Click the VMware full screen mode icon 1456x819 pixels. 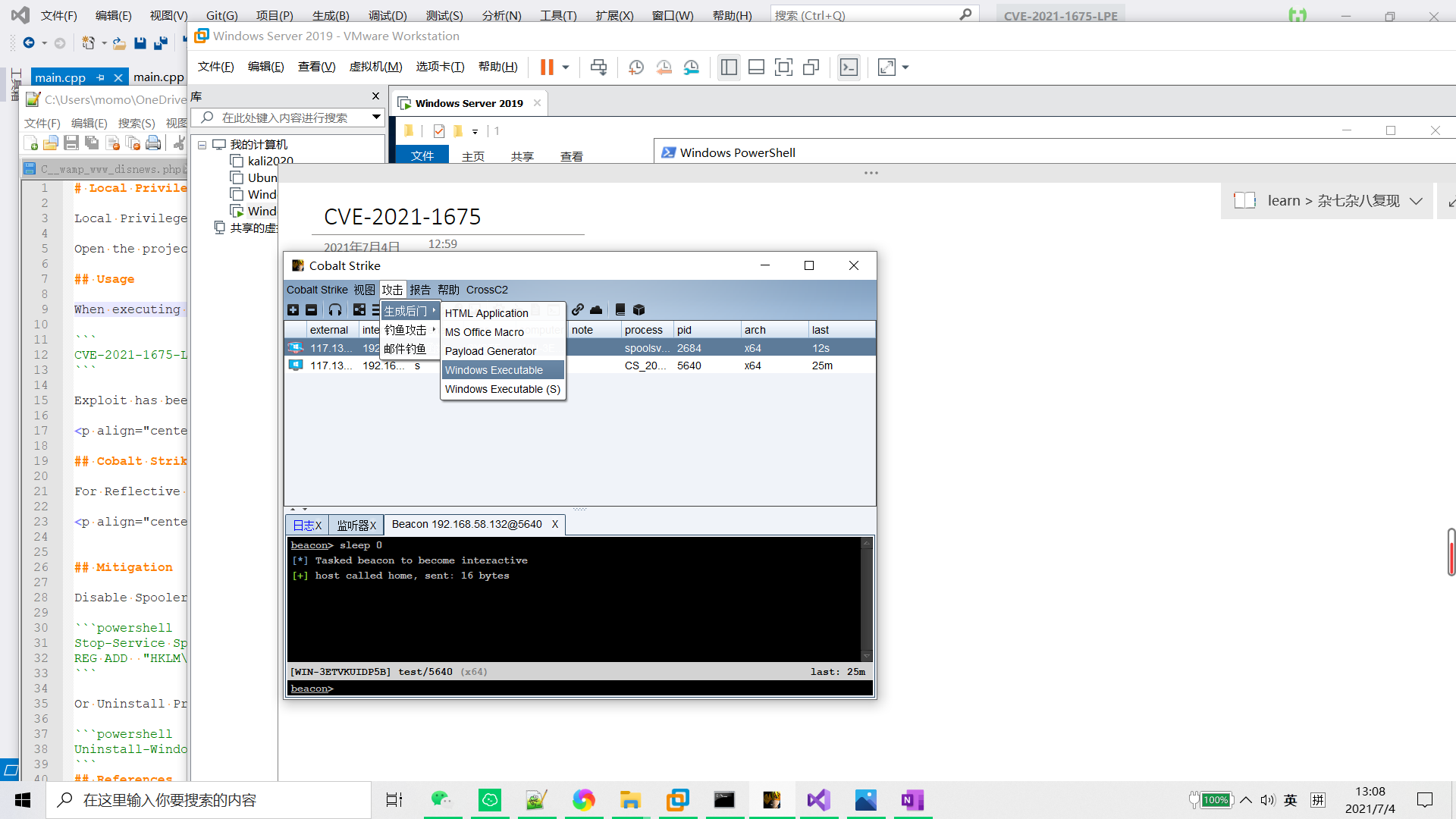point(783,67)
